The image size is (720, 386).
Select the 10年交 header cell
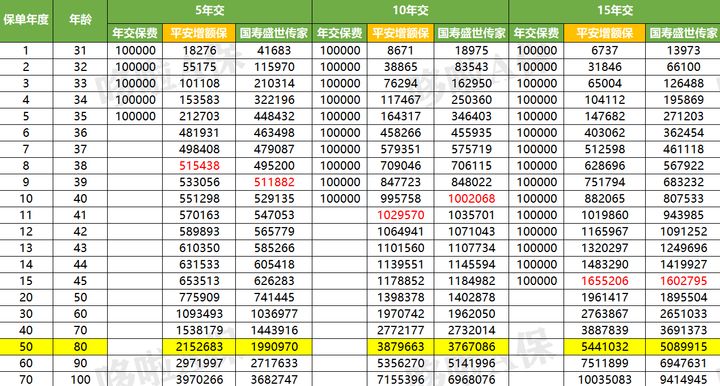point(410,11)
